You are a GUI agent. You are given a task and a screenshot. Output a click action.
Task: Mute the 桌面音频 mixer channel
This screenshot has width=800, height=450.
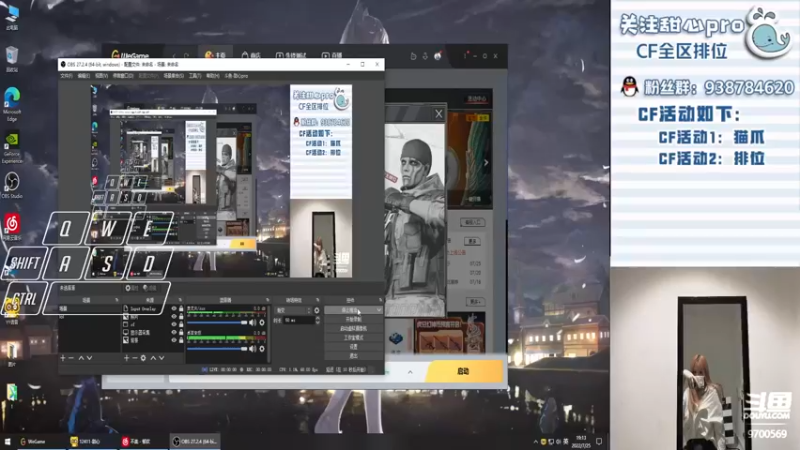[253, 349]
